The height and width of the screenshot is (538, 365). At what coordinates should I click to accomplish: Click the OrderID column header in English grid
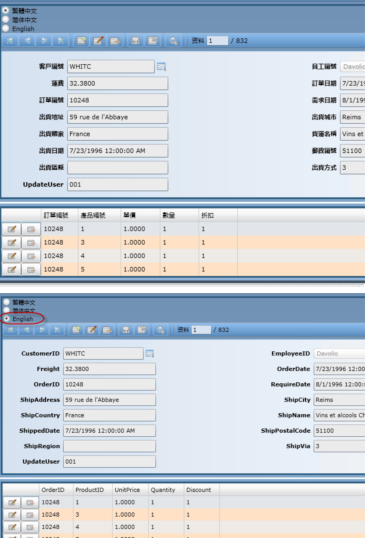click(56, 490)
